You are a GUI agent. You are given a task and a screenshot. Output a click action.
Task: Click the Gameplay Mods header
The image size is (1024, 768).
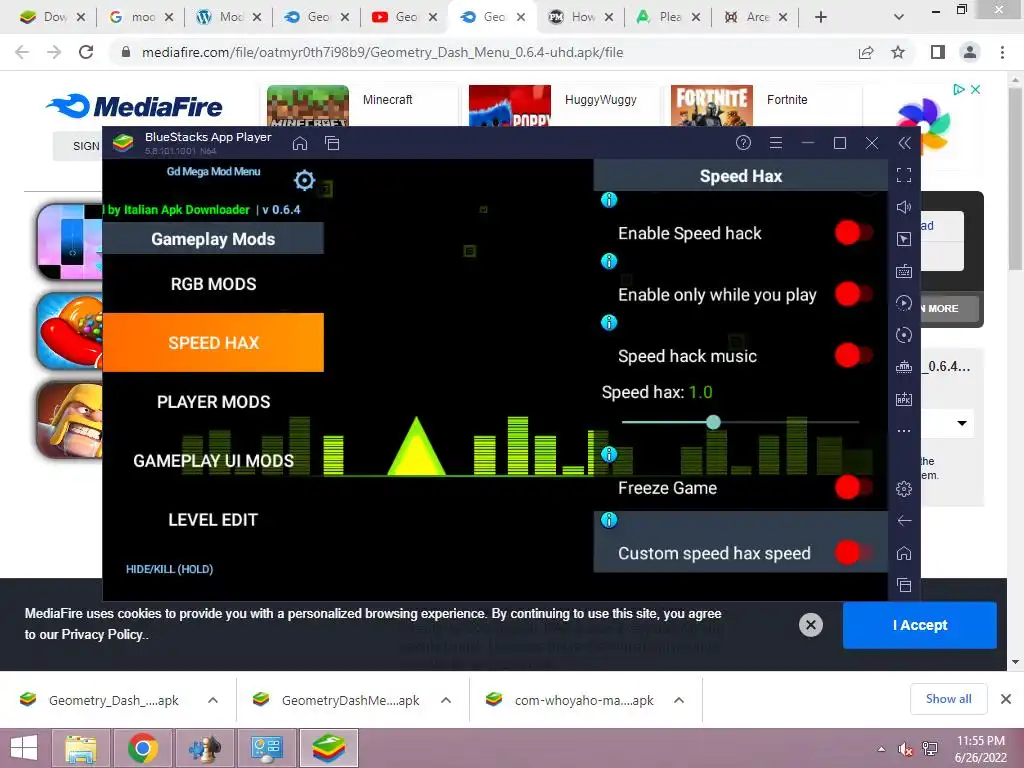(x=214, y=239)
